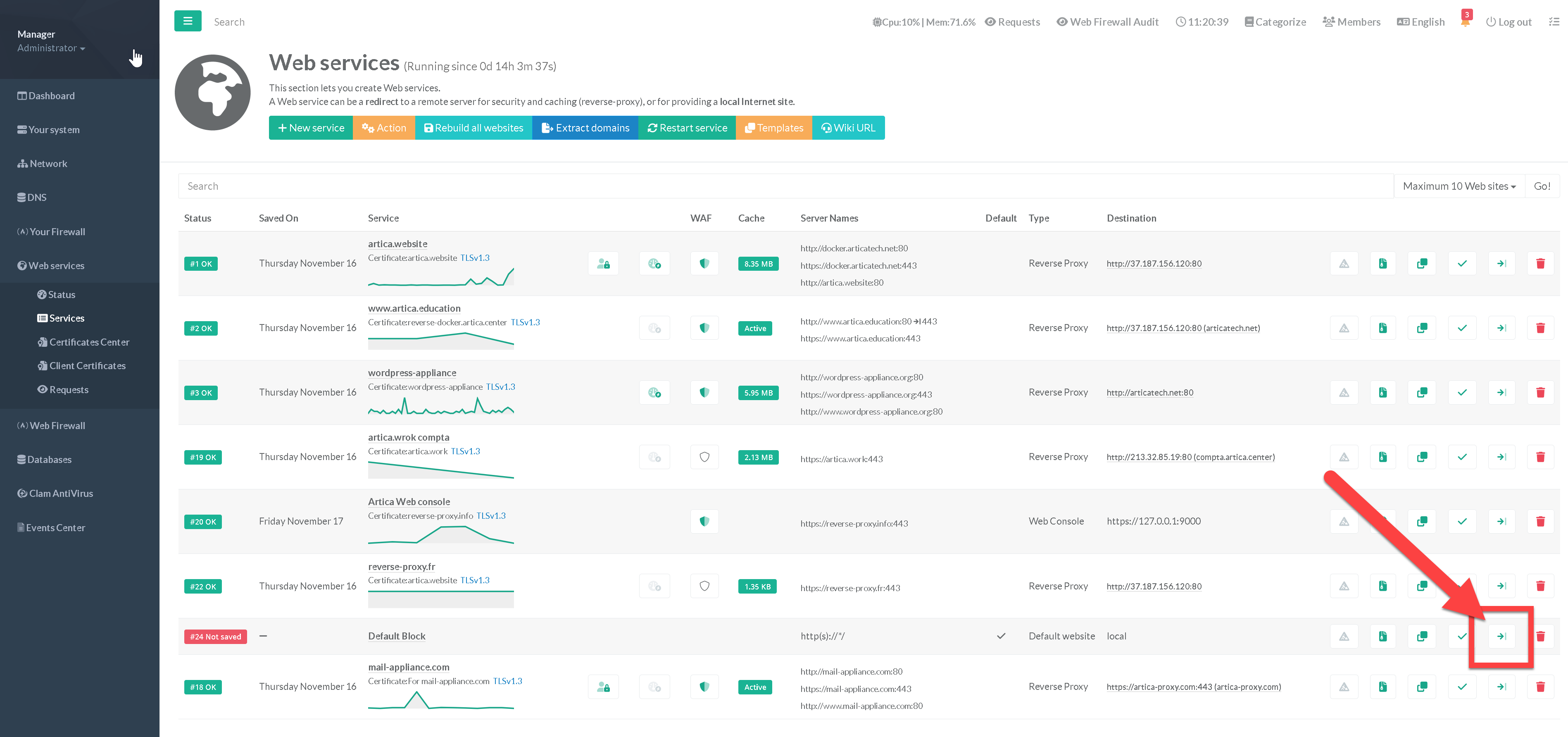Expand the Administrator account dropdown
Image resolution: width=1568 pixels, height=737 pixels.
pyautogui.click(x=51, y=48)
